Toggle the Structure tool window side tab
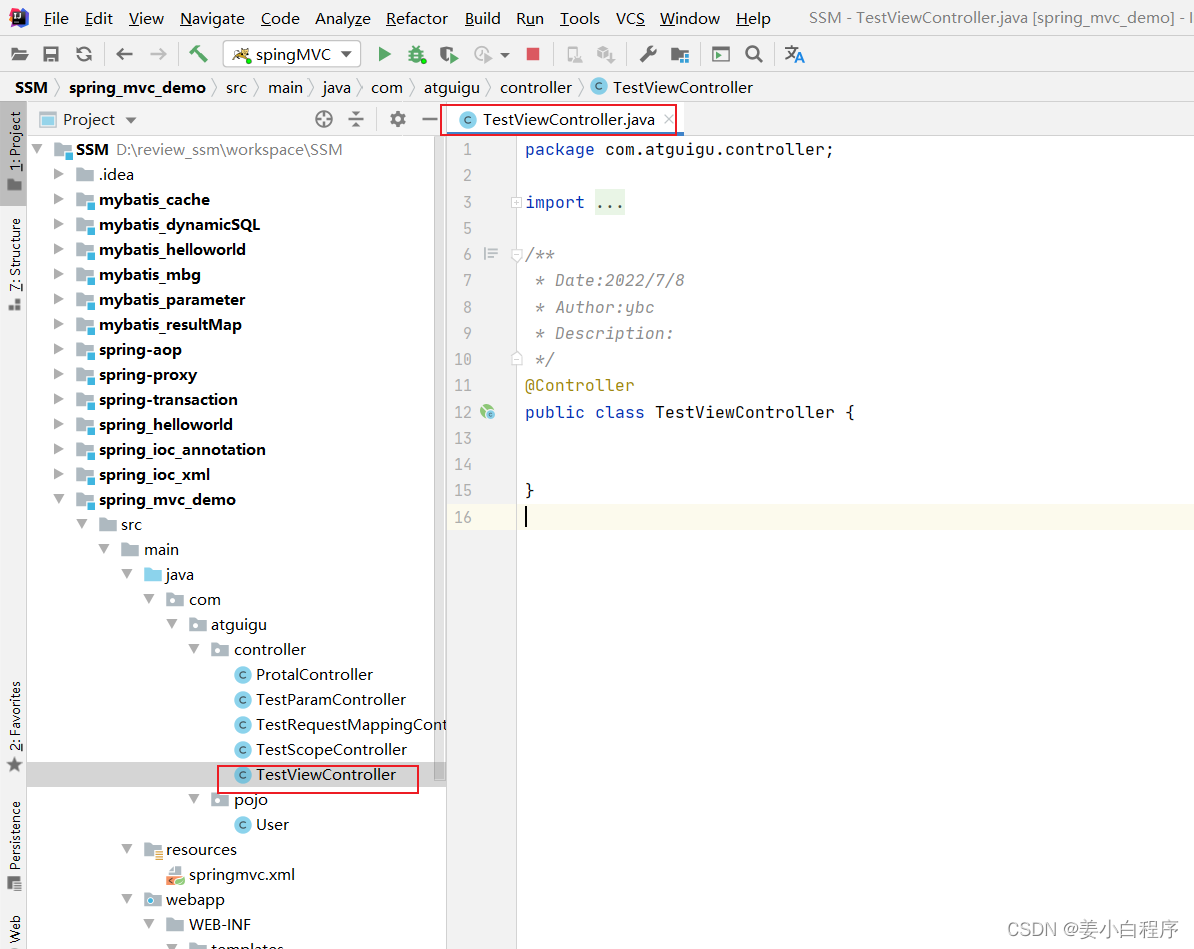This screenshot has width=1194, height=949. tap(14, 262)
